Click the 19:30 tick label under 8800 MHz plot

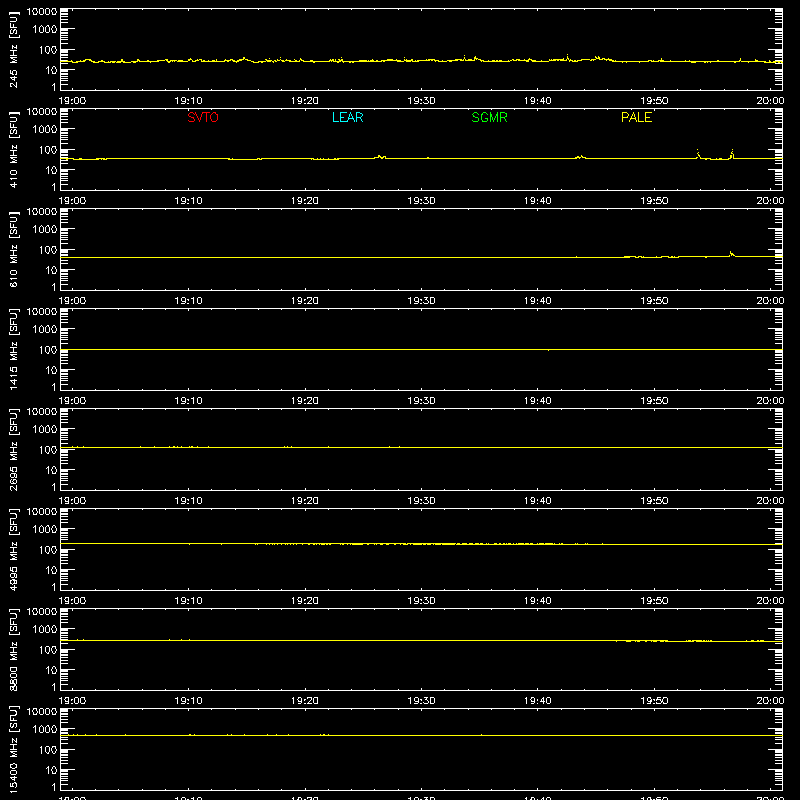coord(421,701)
